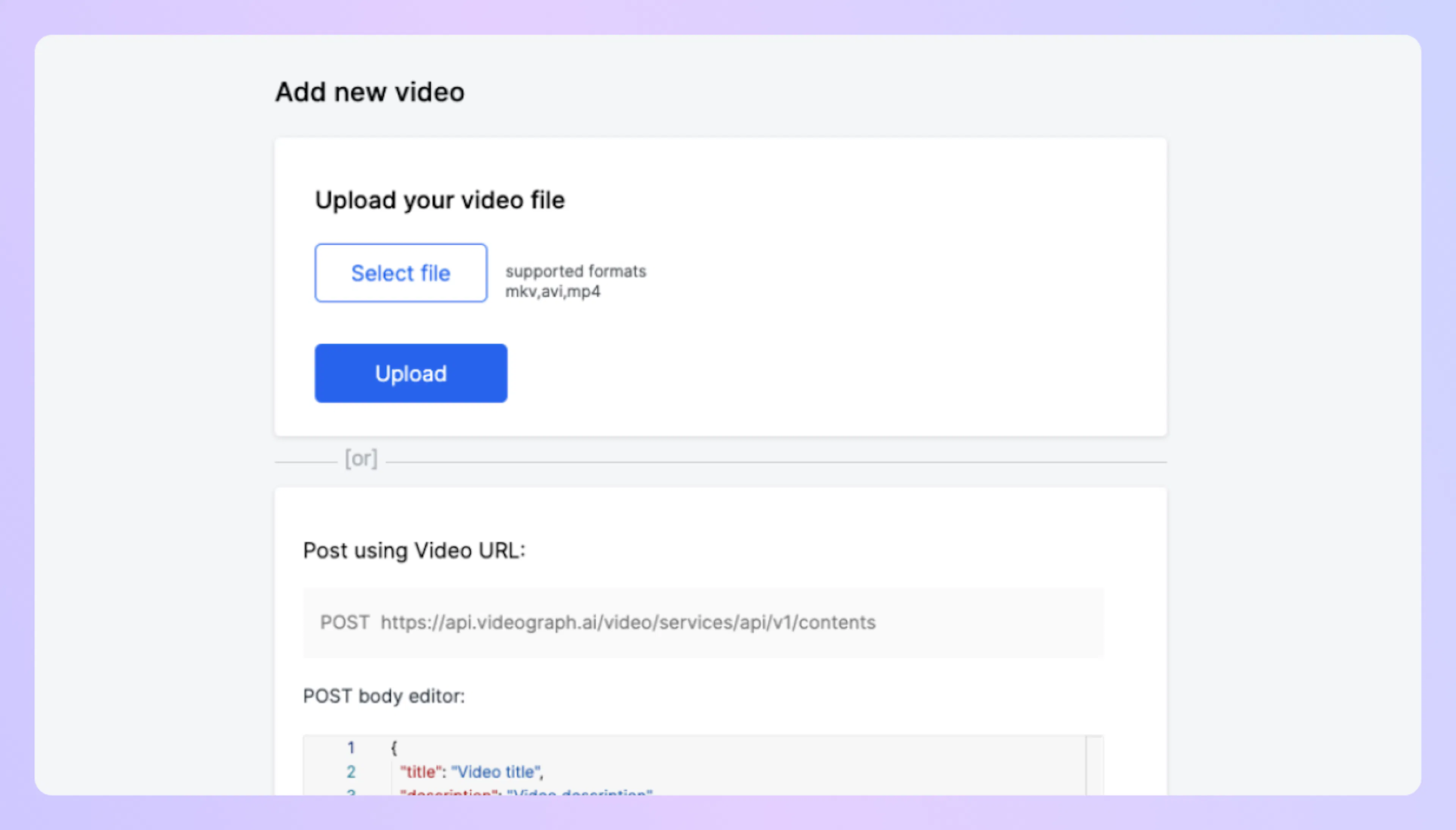Click the supported formats text
This screenshot has width=1456, height=830.
pyautogui.click(x=576, y=271)
